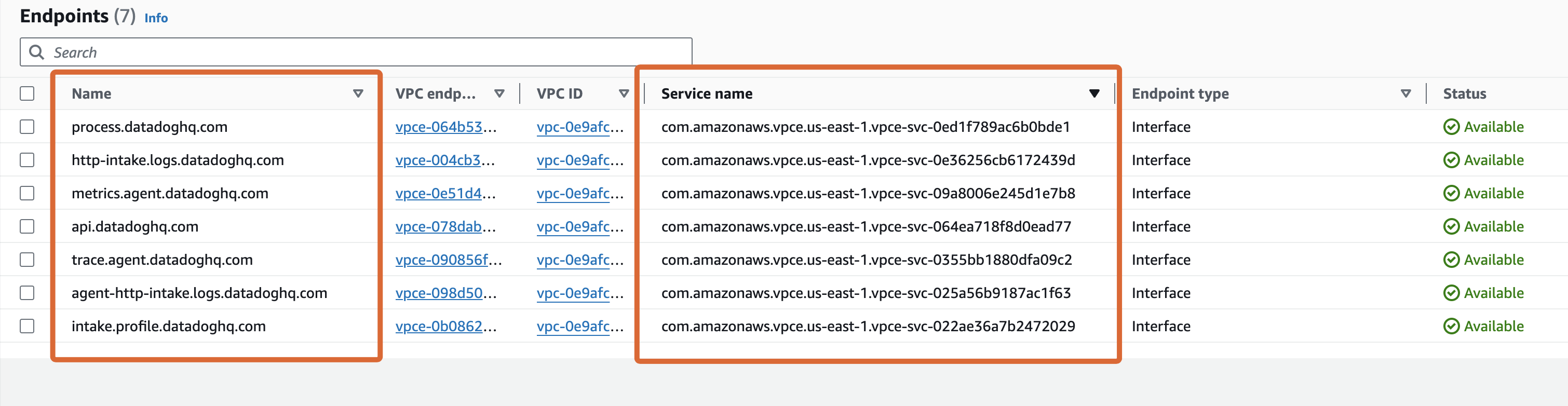This screenshot has height=406, width=1568.
Task: Sort by Service name column arrow
Action: click(x=1094, y=94)
